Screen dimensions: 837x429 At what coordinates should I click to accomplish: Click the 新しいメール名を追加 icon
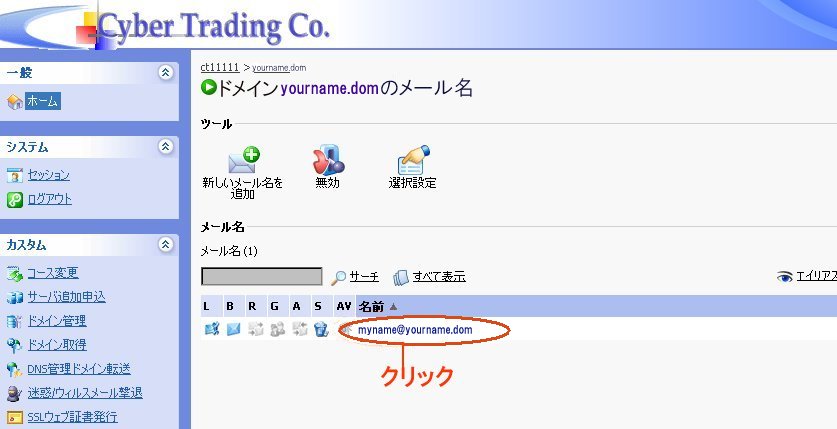click(x=244, y=160)
